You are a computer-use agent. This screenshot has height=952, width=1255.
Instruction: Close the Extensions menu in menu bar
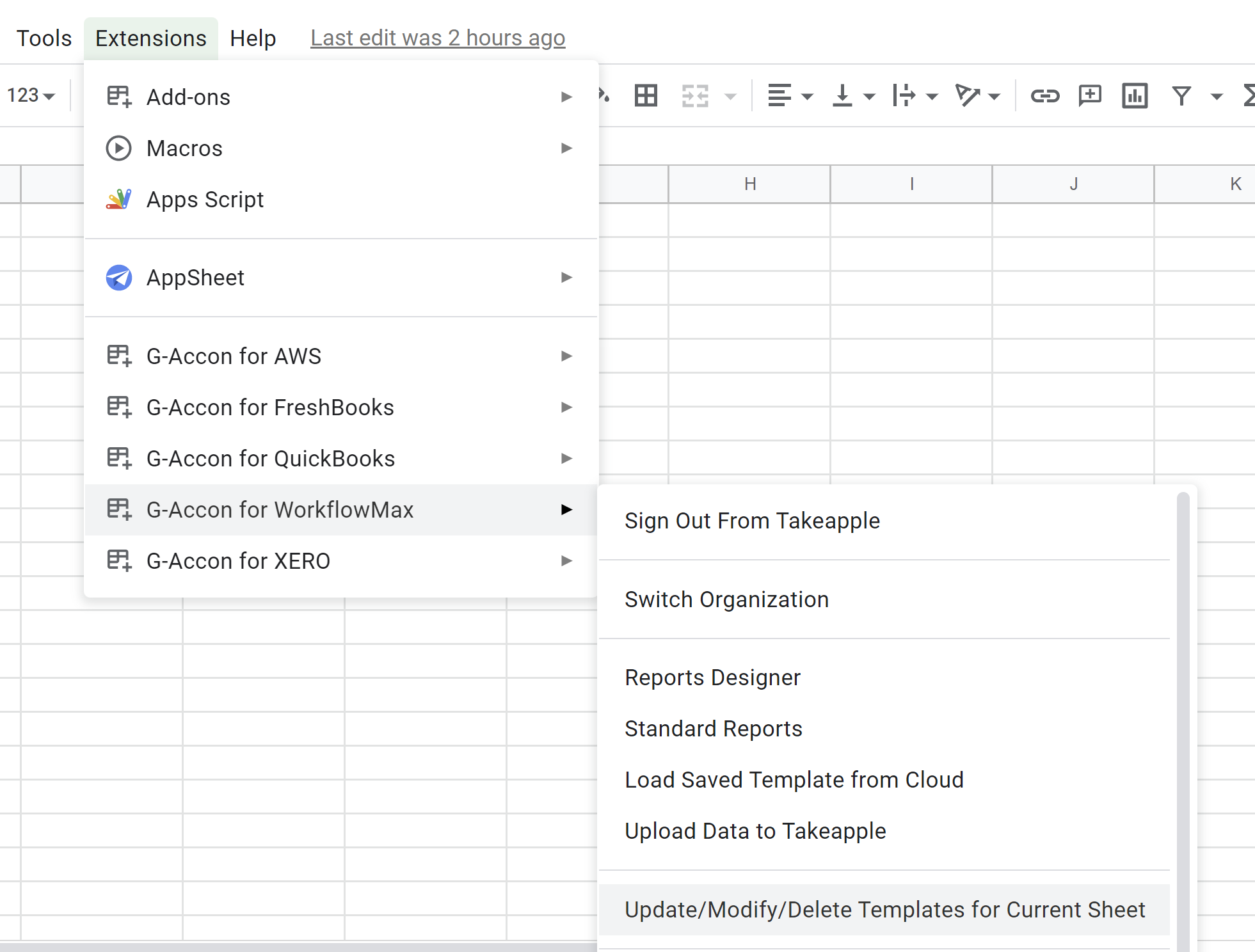150,38
